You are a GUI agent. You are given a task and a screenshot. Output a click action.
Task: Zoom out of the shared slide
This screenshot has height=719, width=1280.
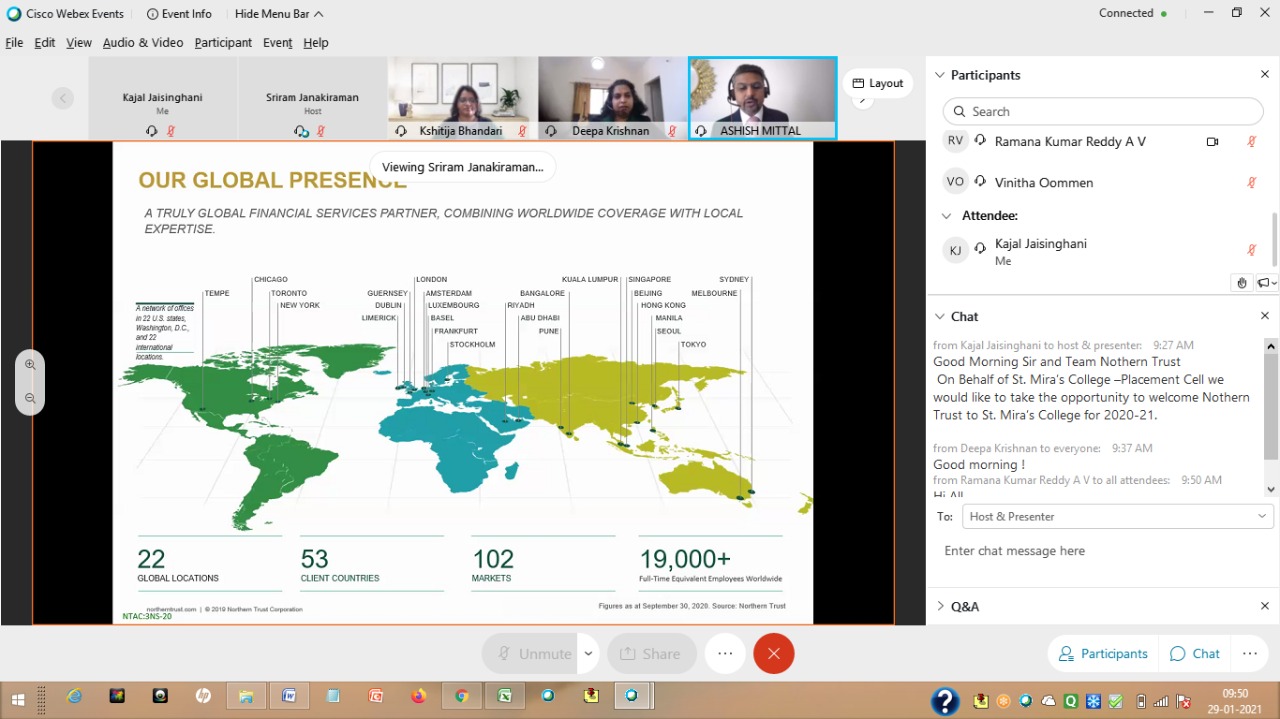(30, 398)
